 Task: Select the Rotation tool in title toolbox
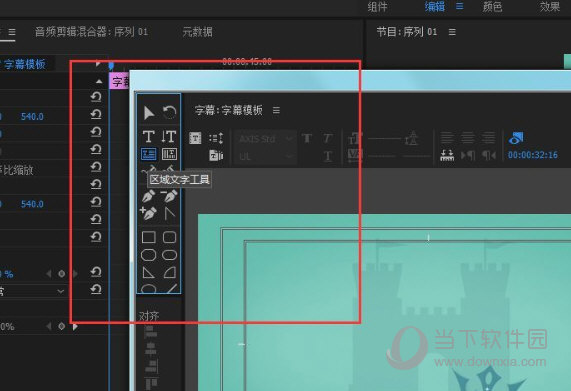point(169,112)
